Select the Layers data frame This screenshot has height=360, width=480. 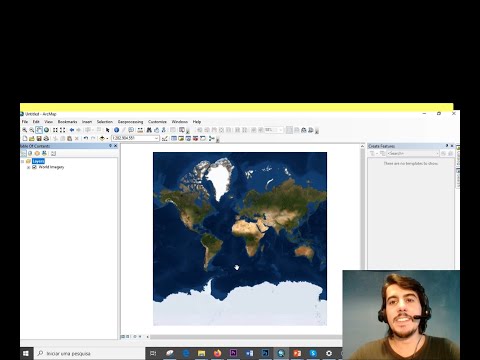[38, 161]
